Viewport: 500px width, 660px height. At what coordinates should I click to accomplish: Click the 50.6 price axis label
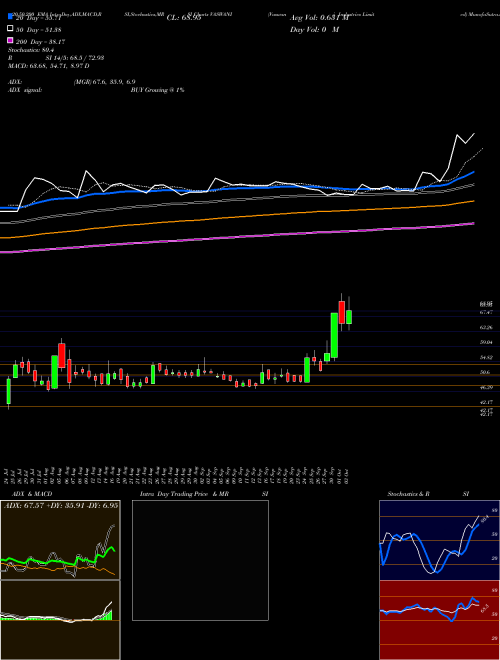point(485,372)
